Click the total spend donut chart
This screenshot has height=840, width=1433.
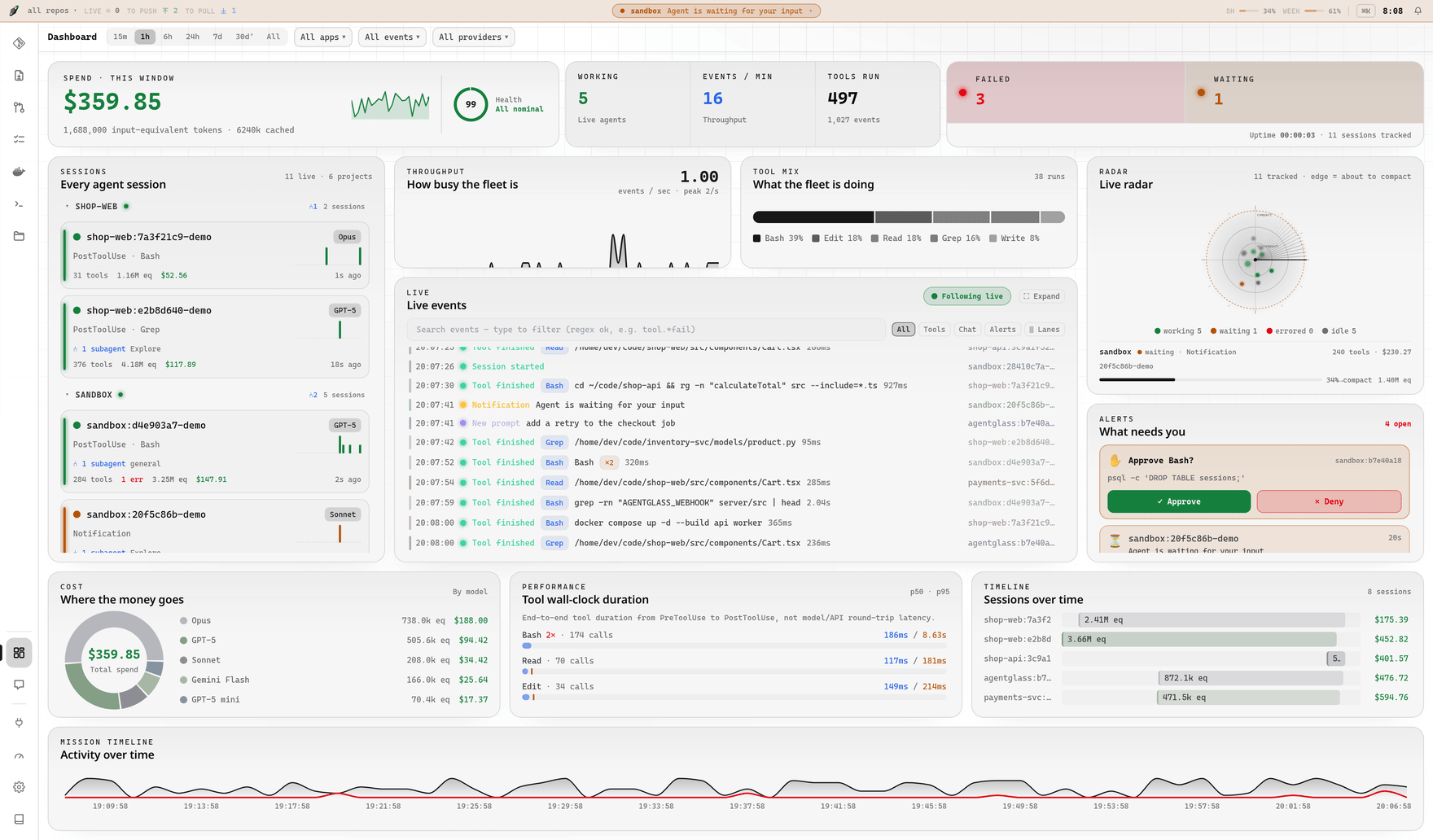(114, 660)
